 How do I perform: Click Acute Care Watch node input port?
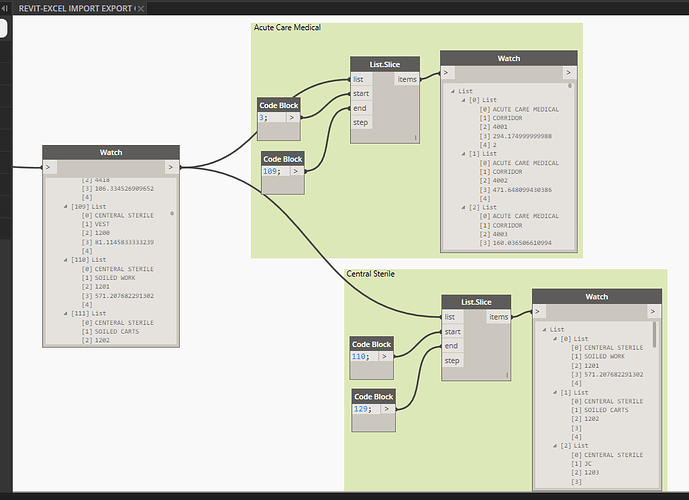[448, 72]
